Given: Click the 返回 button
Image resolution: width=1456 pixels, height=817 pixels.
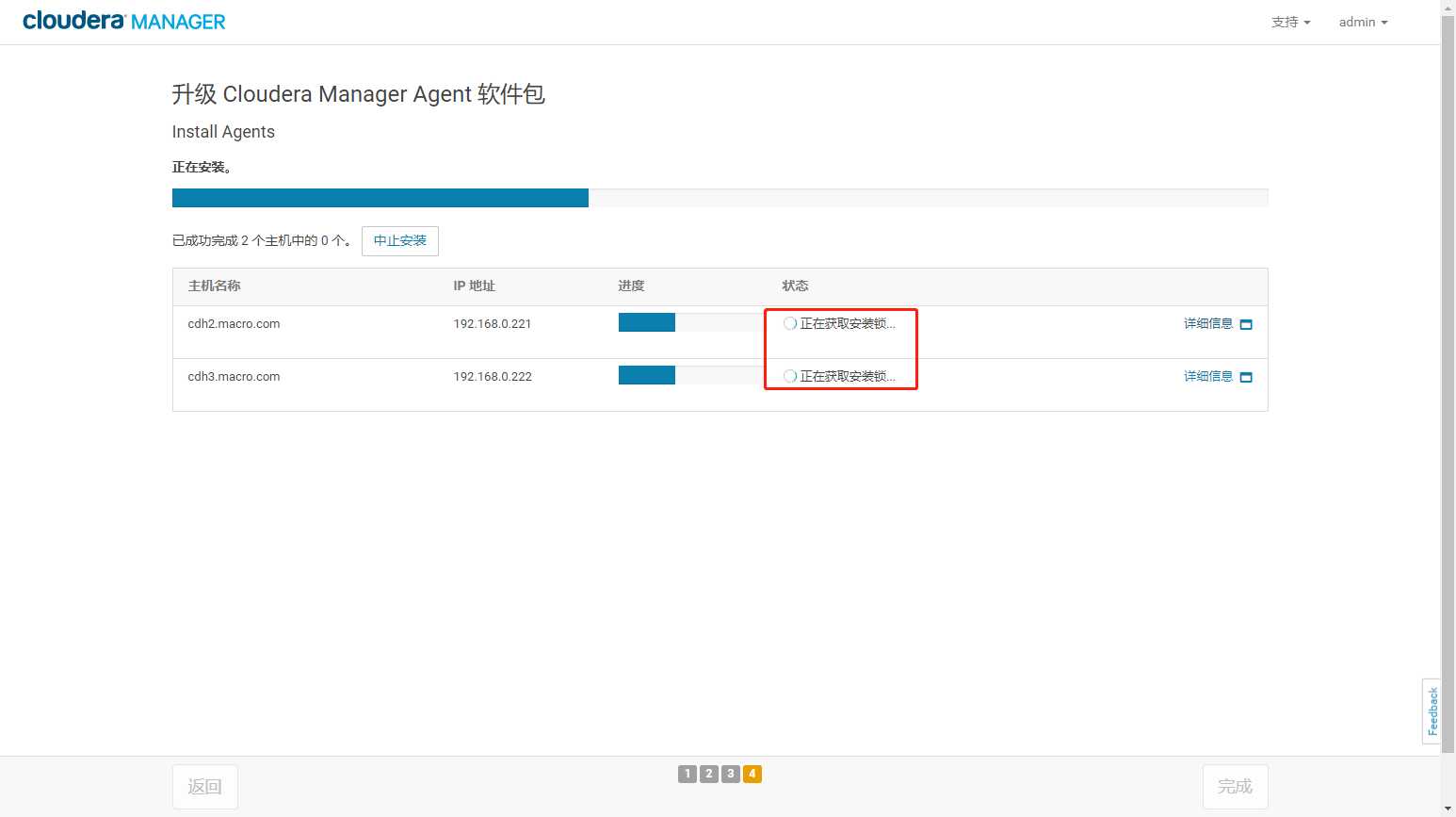Looking at the screenshot, I should (x=204, y=787).
